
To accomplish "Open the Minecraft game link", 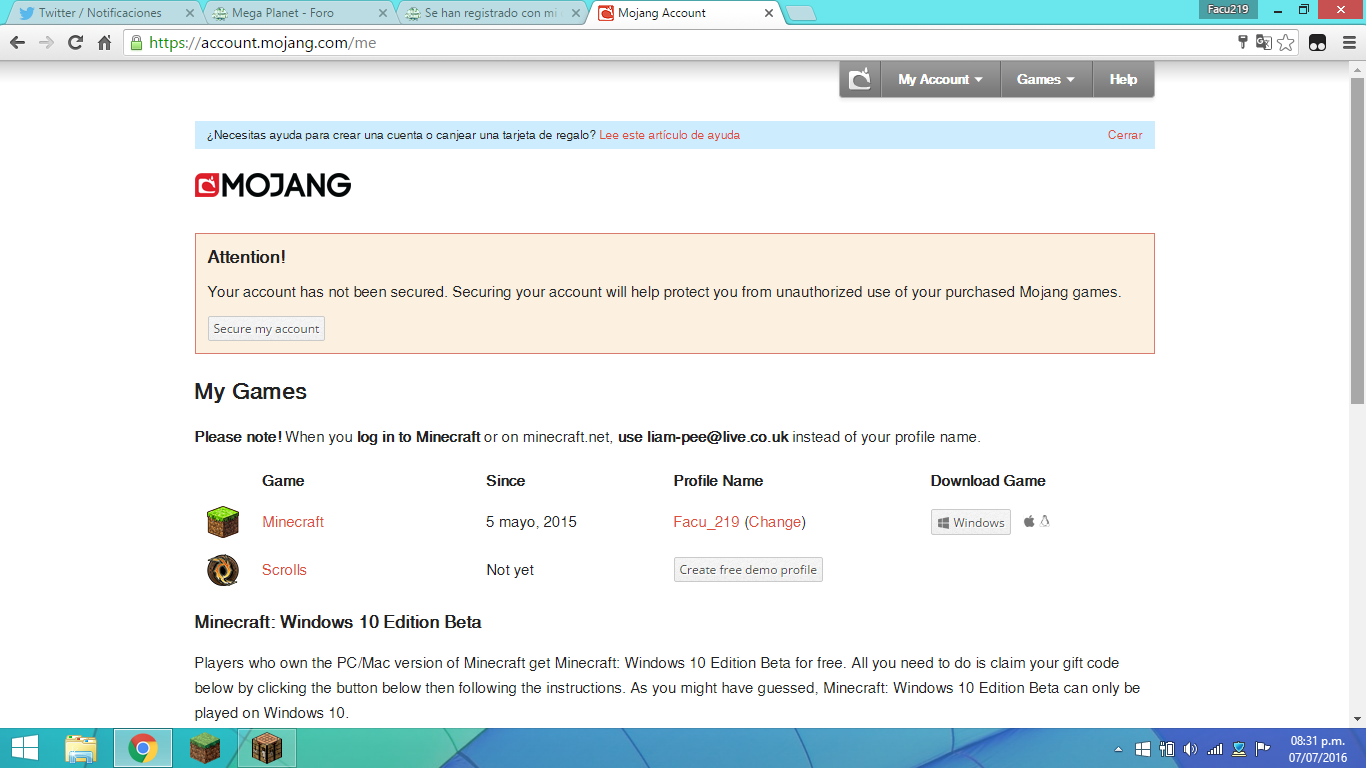I will point(293,522).
